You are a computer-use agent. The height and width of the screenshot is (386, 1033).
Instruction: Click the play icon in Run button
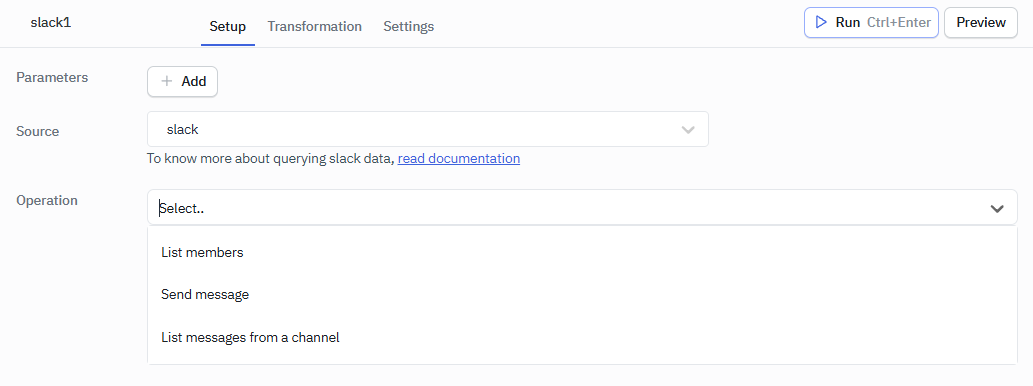click(821, 22)
